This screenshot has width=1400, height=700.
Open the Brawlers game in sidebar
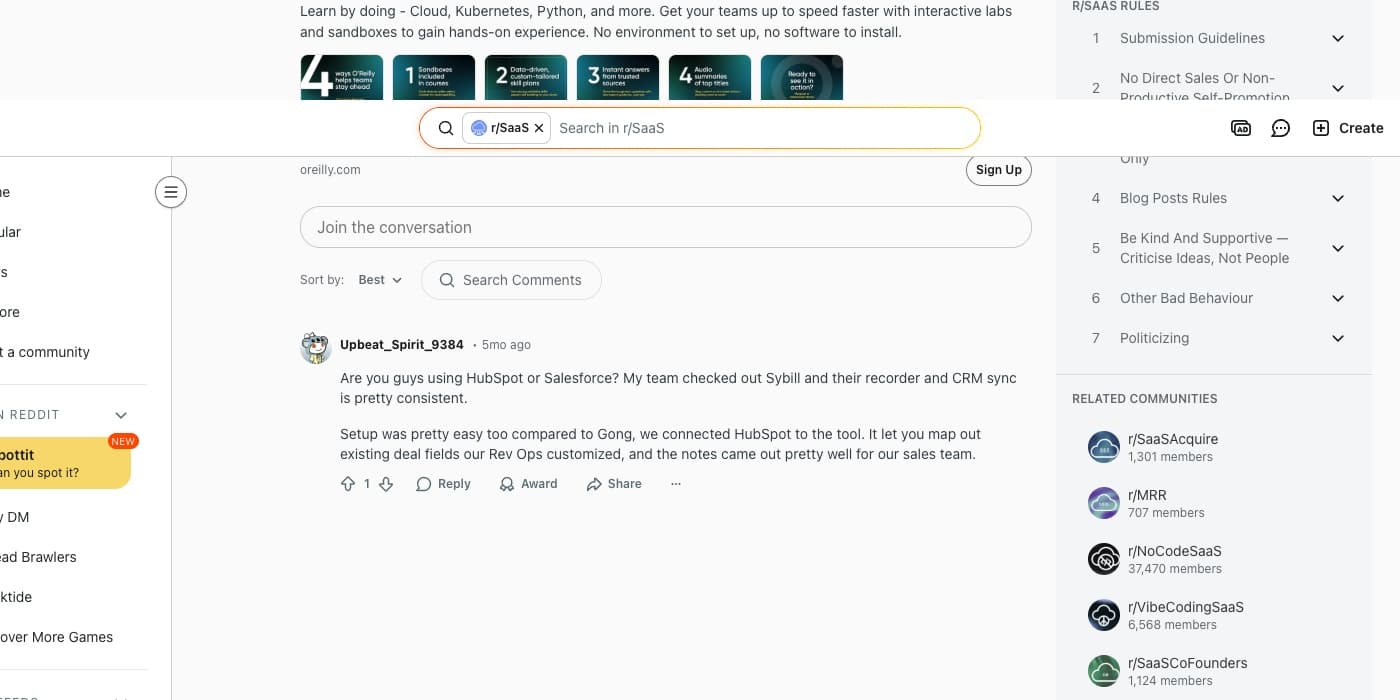38,557
